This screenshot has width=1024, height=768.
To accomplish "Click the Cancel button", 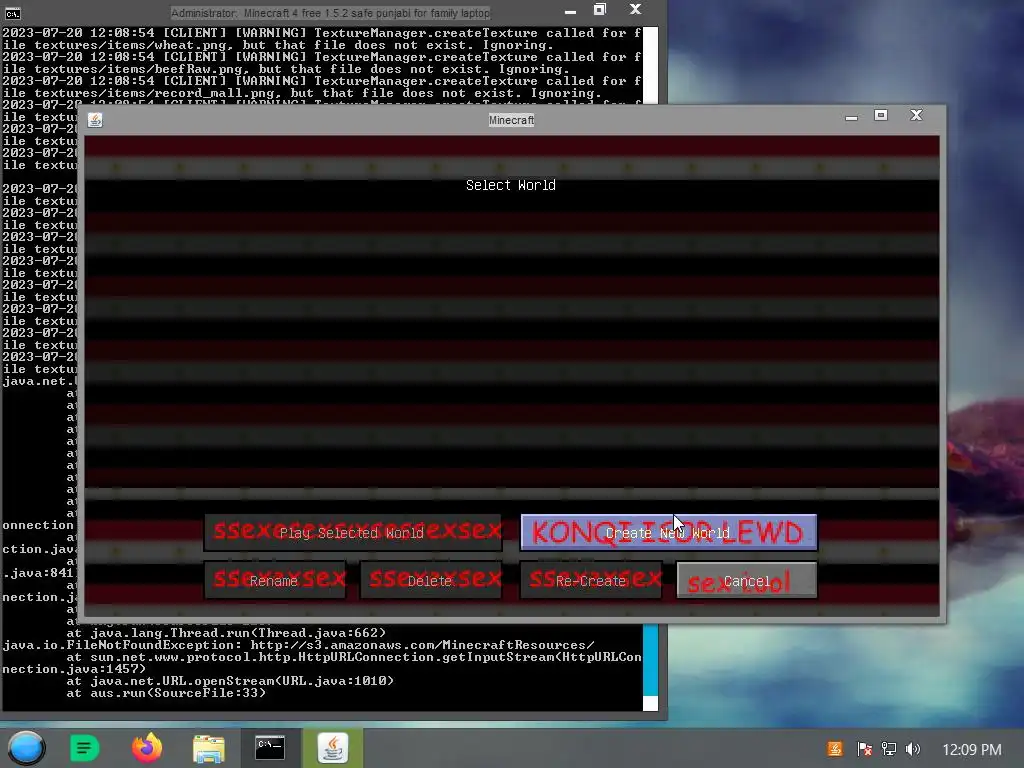I will coord(747,580).
